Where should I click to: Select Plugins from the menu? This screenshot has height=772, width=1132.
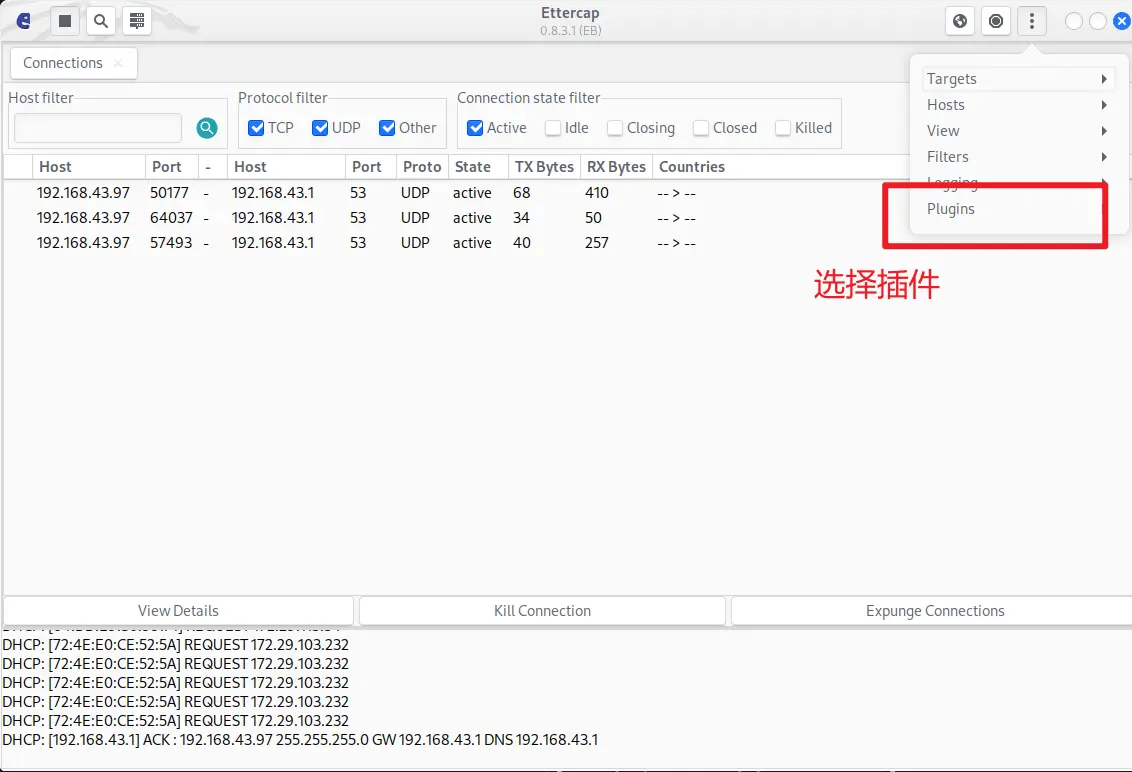coord(951,209)
